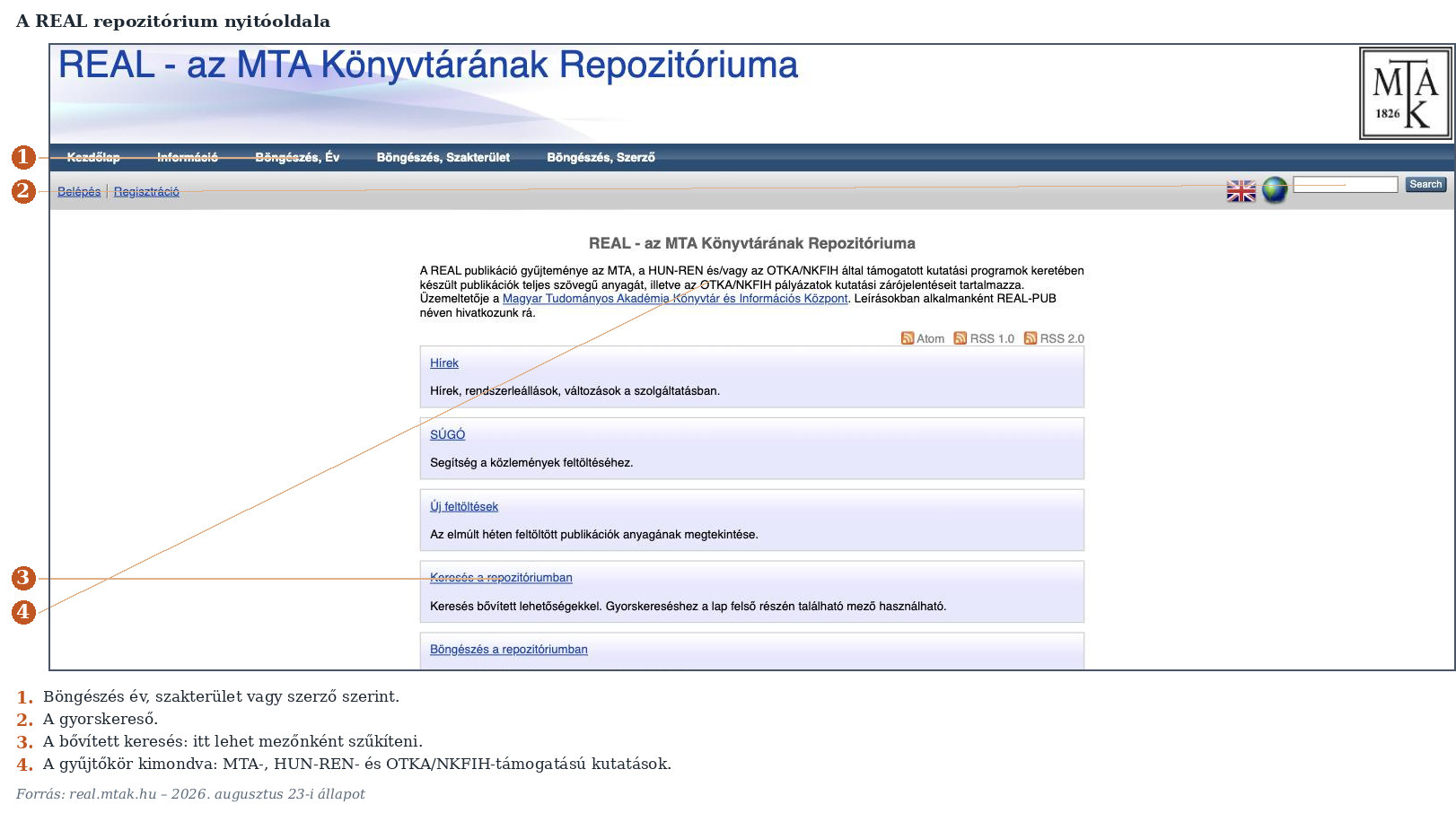Screen dimensions: 1456x813
Task: Click the Belépés login link
Action: [79, 191]
